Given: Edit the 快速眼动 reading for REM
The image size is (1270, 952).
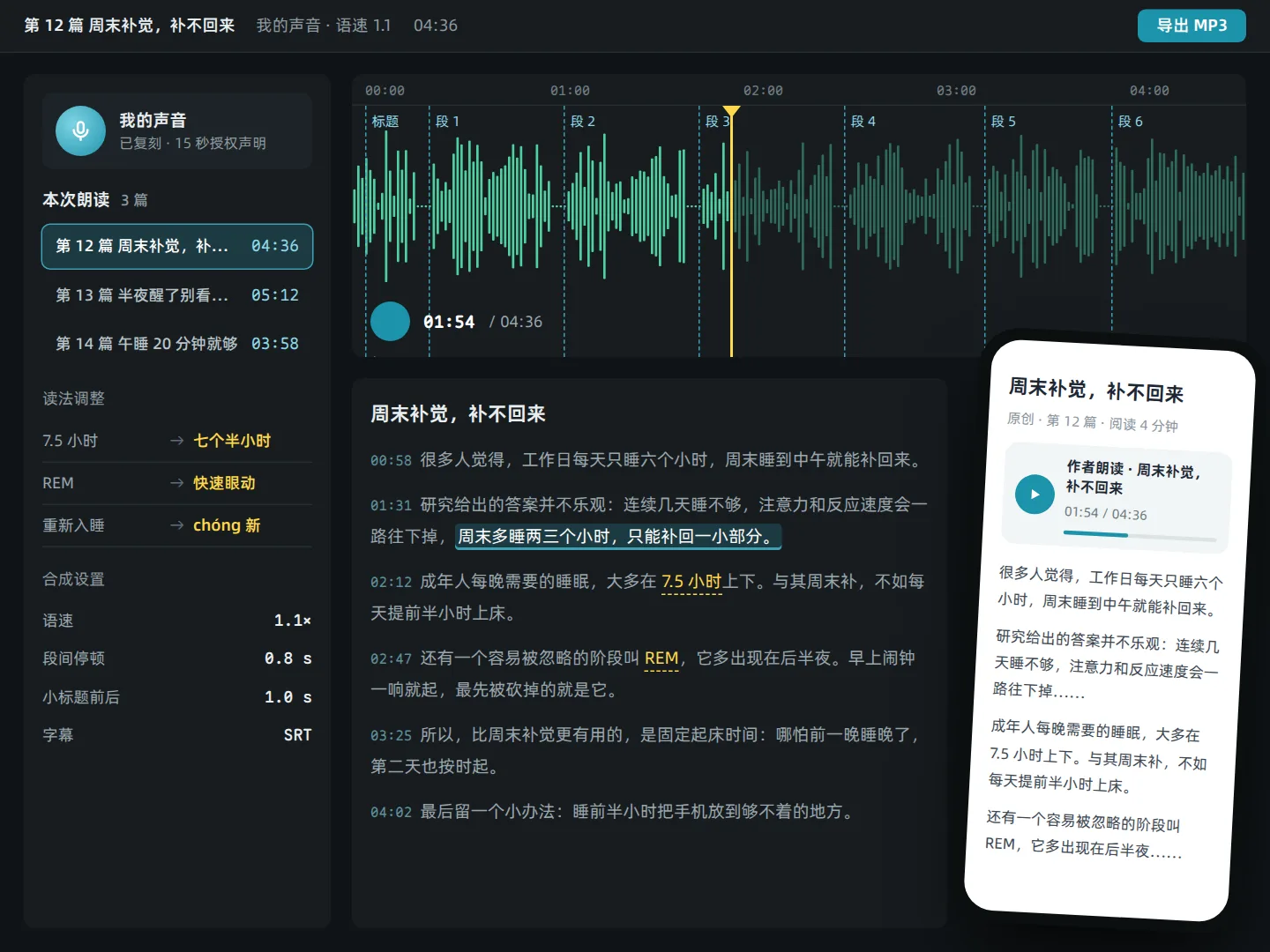Looking at the screenshot, I should pos(224,483).
